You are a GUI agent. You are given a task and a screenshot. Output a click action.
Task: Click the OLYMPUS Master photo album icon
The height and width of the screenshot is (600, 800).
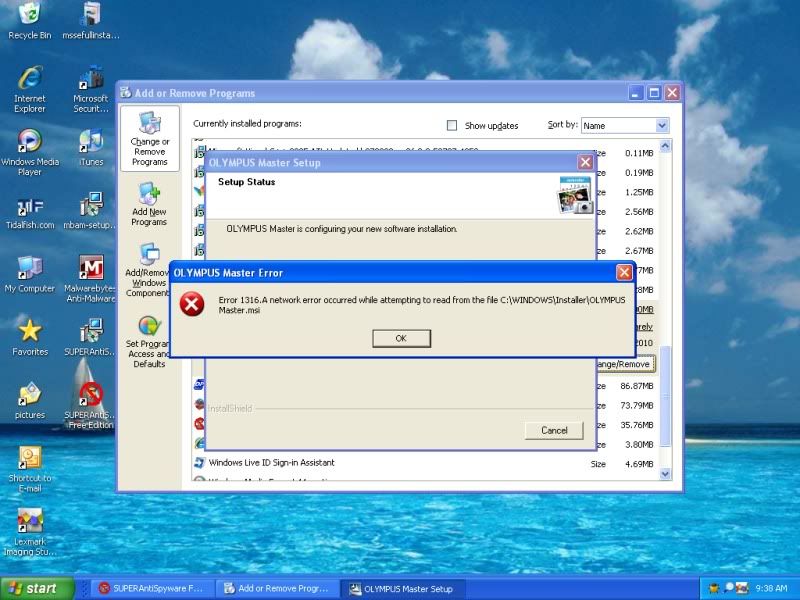(576, 195)
